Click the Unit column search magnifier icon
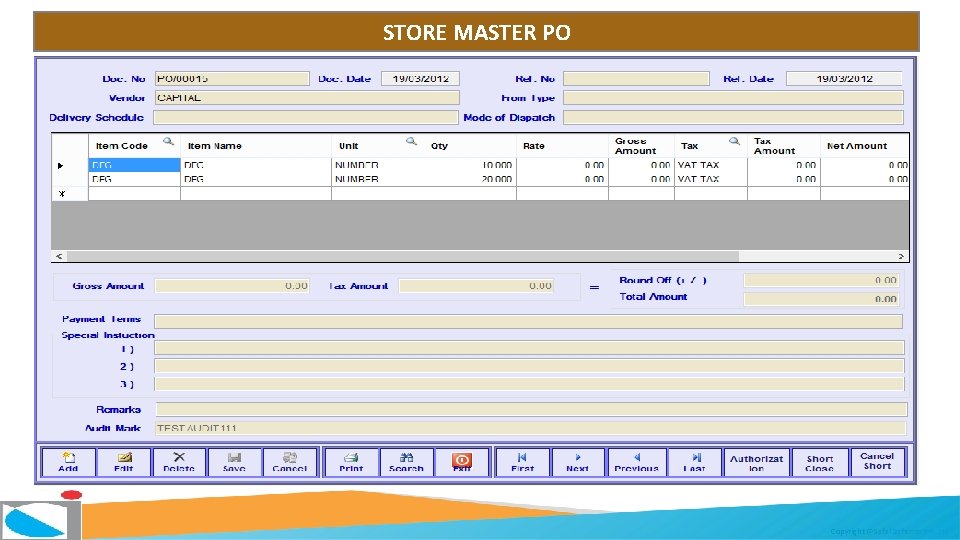The image size is (960, 540). pyautogui.click(x=411, y=141)
